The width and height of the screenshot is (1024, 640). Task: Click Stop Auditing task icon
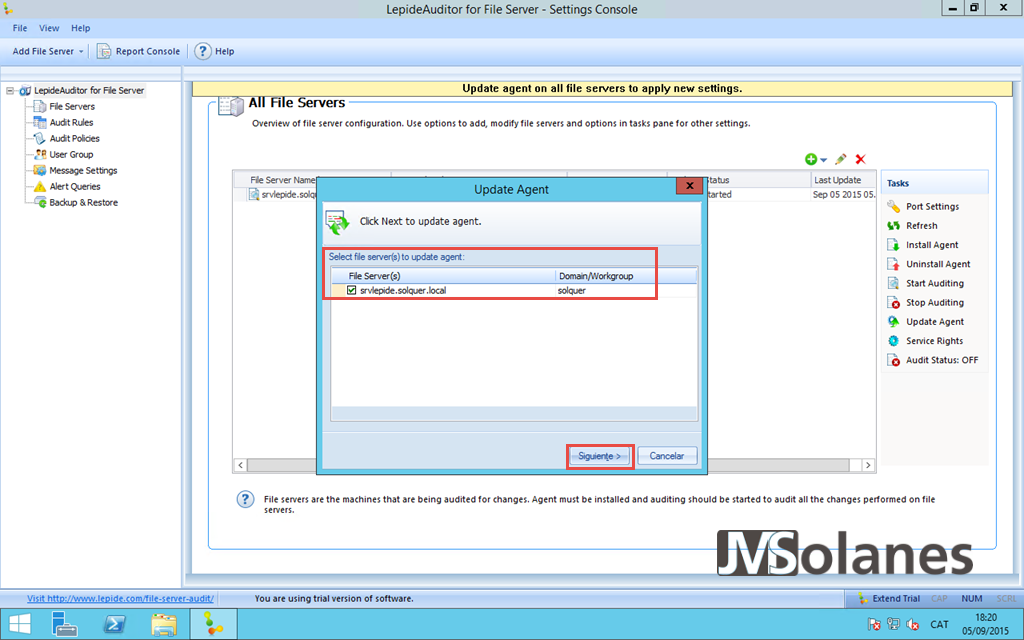tap(893, 302)
